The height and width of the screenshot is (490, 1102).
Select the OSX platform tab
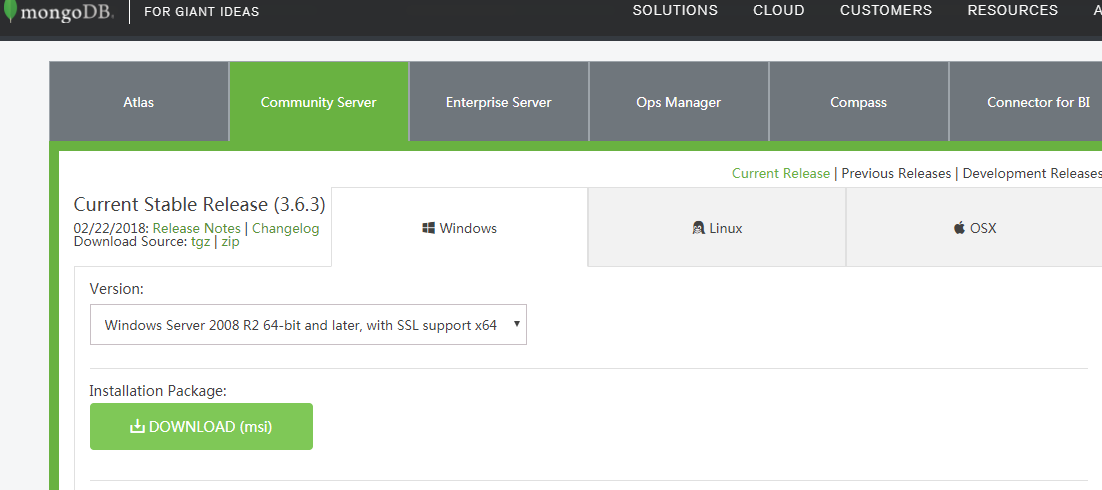pos(974,228)
